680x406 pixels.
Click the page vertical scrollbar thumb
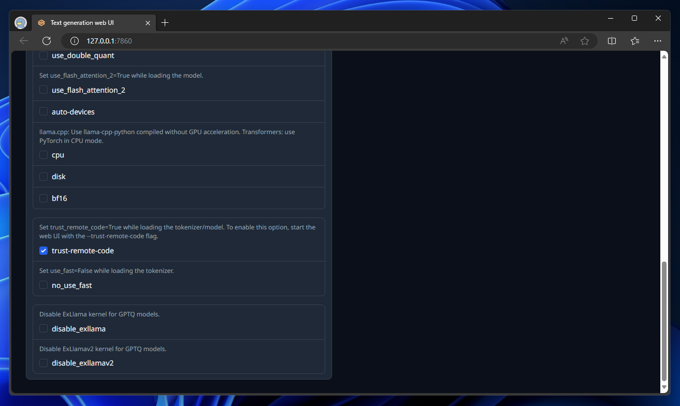pos(664,321)
